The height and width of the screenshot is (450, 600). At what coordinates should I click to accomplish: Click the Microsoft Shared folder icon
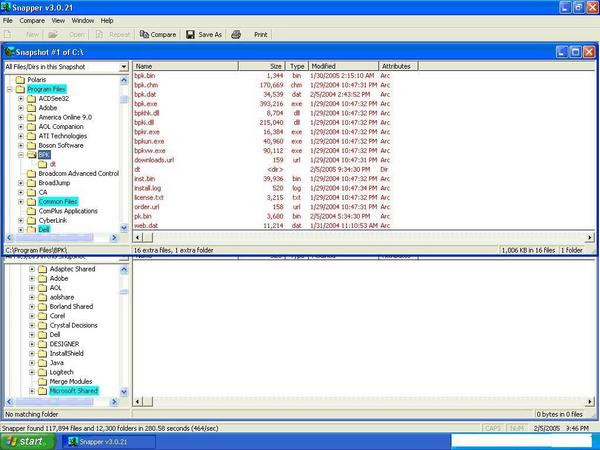tap(42, 391)
